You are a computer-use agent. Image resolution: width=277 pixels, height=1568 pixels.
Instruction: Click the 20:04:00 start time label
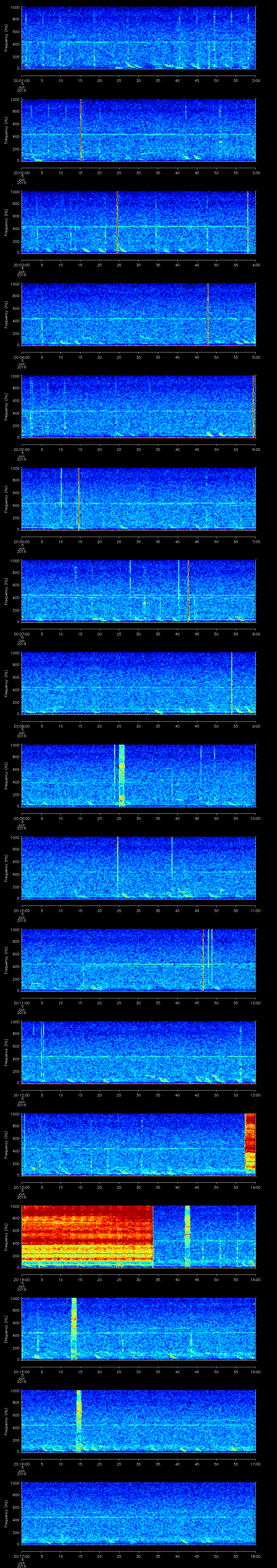point(21,357)
